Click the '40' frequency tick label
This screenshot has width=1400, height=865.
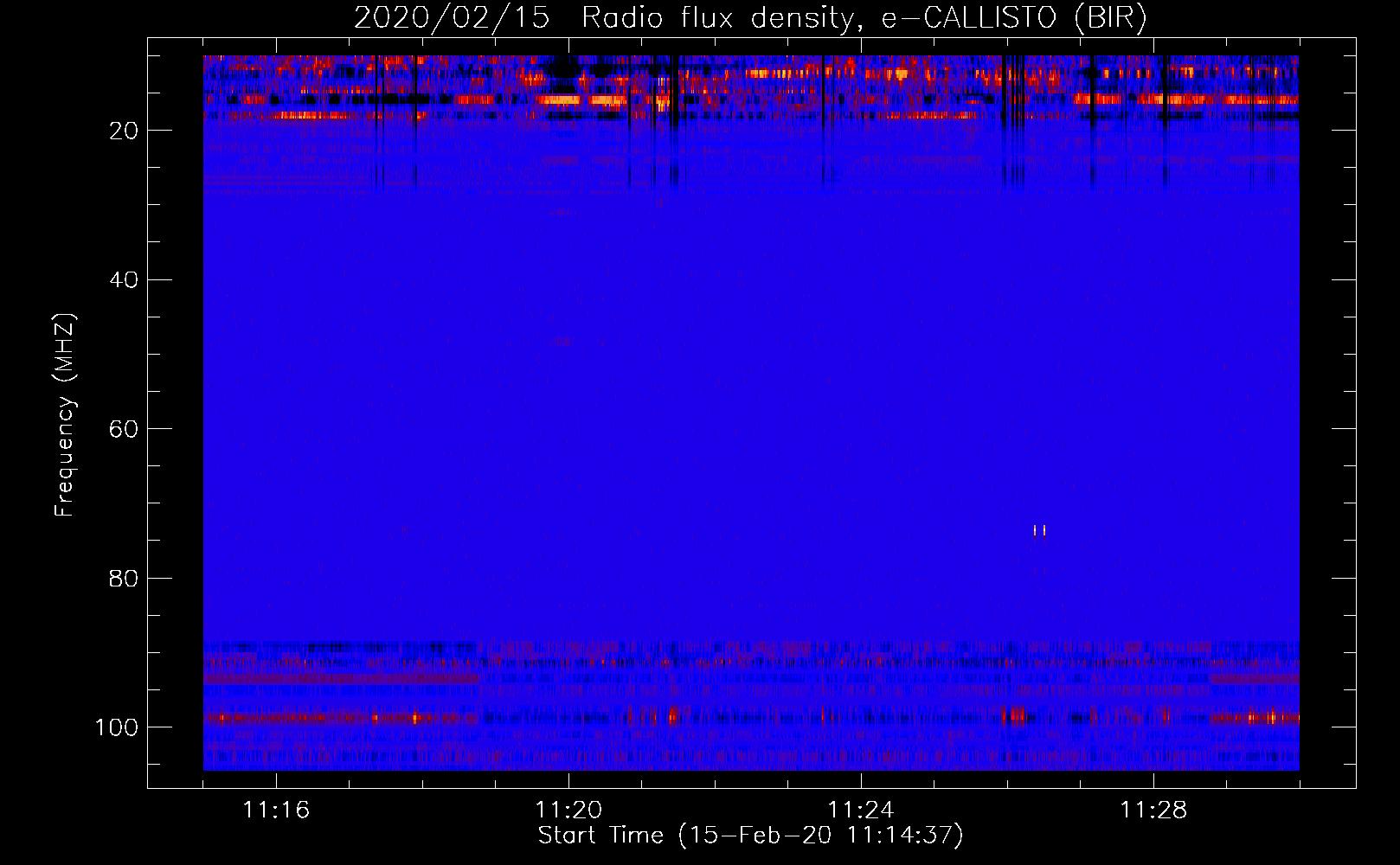click(x=124, y=279)
